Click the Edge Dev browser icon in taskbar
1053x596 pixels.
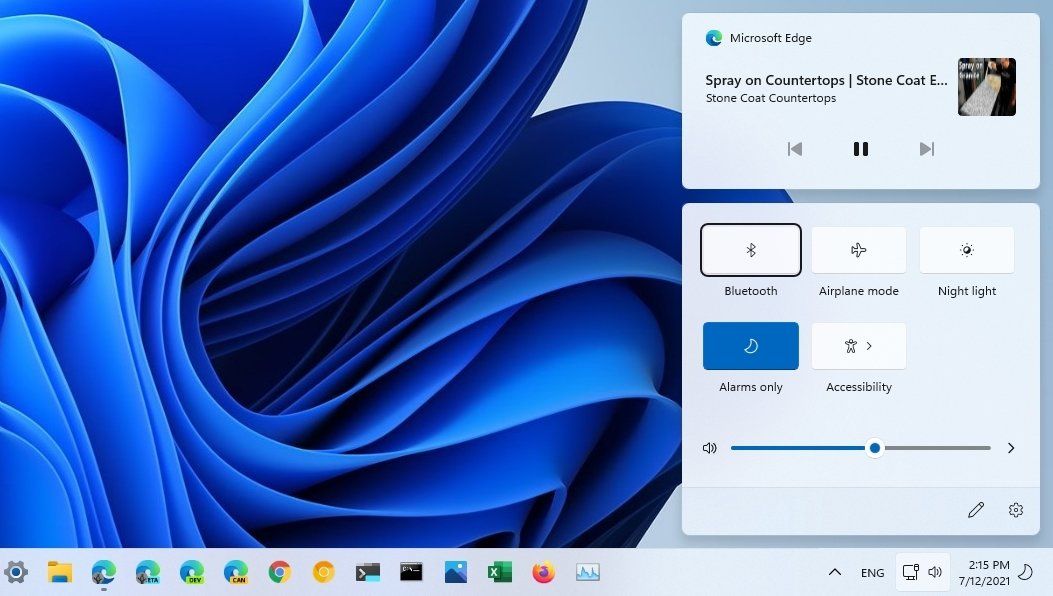point(191,572)
